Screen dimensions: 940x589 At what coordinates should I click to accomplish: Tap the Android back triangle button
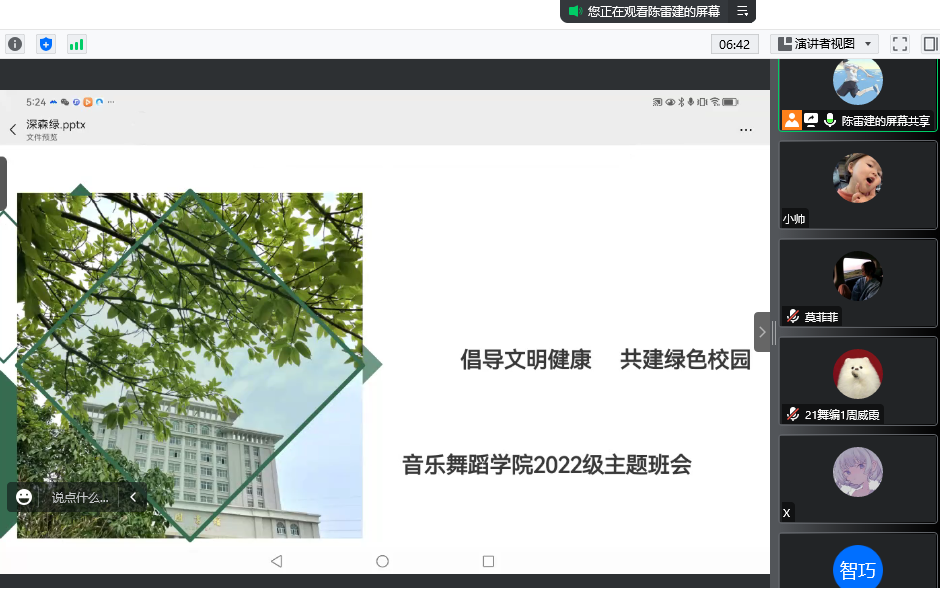tap(276, 561)
